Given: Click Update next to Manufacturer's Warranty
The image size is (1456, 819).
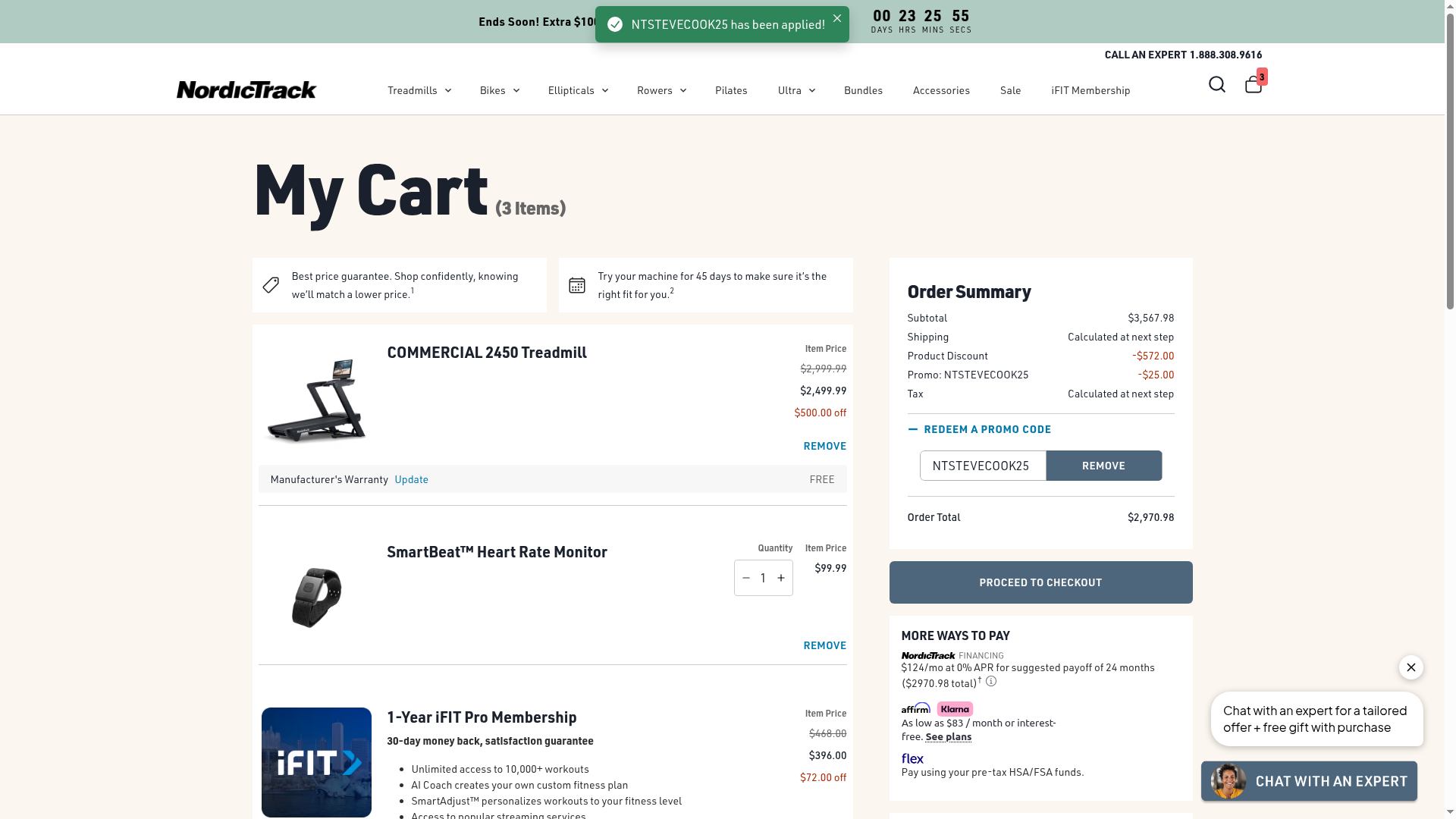Looking at the screenshot, I should [x=411, y=479].
